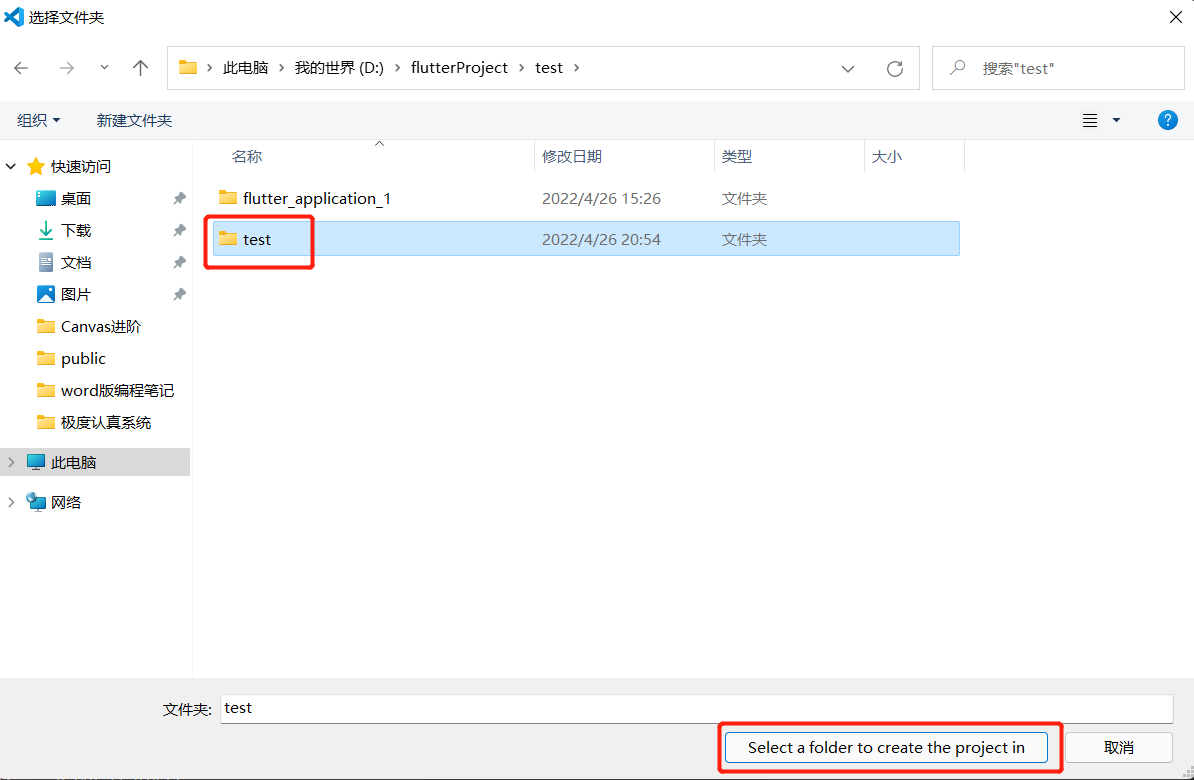Open view options dropdown arrow

pyautogui.click(x=1116, y=120)
